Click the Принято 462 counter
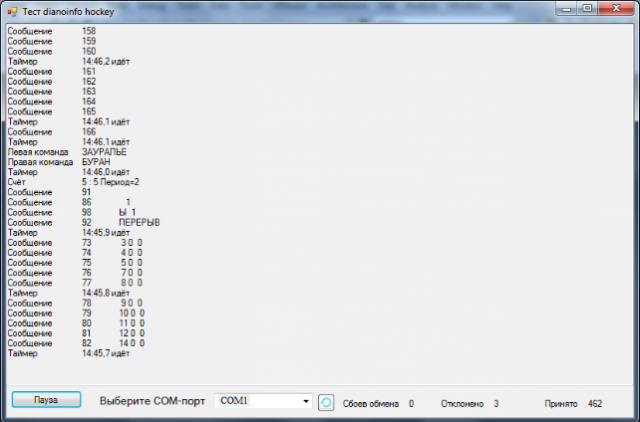 pos(573,404)
